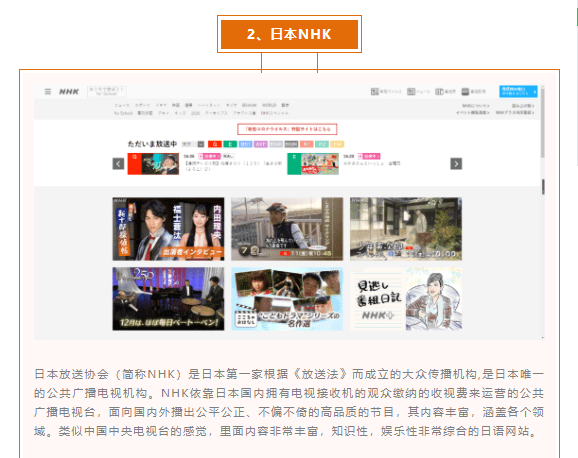
Task: Open the hamburger menu beside NHK logo
Action: 48,91
